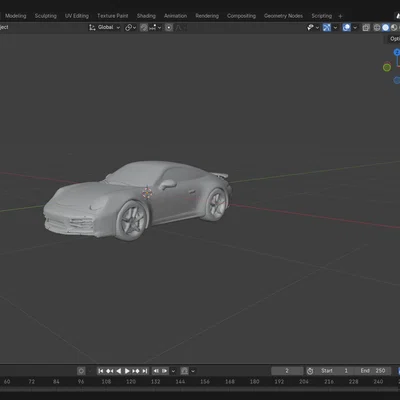
Task: Switch to the Sculpting workspace tab
Action: click(x=46, y=16)
